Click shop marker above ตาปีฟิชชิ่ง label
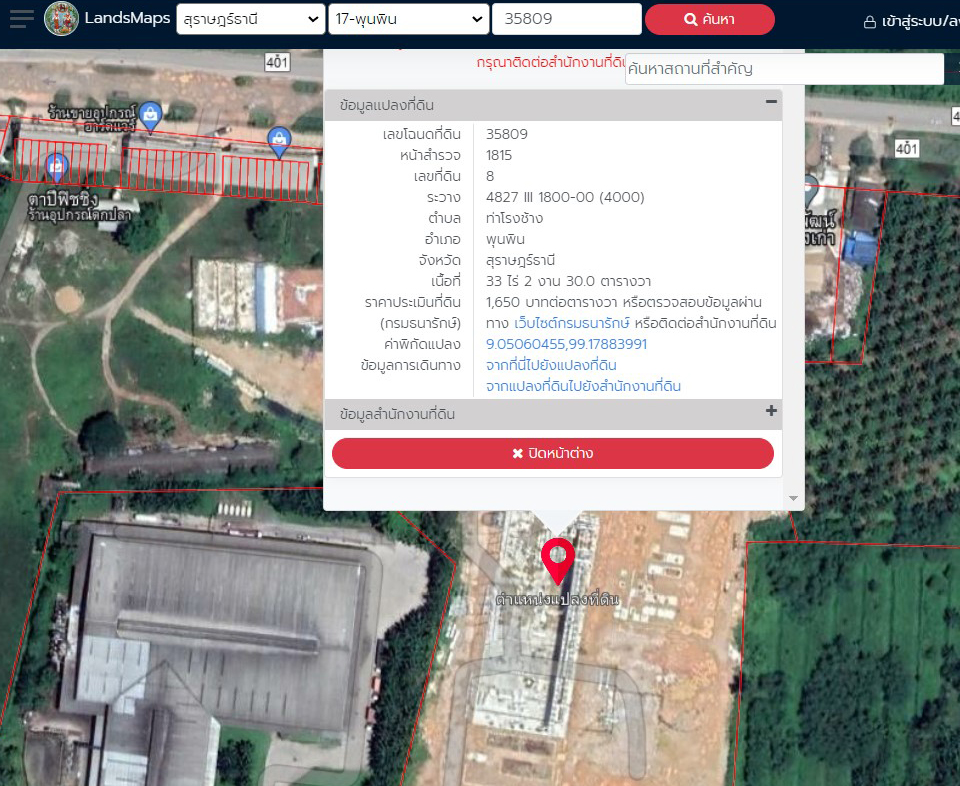 [x=56, y=166]
